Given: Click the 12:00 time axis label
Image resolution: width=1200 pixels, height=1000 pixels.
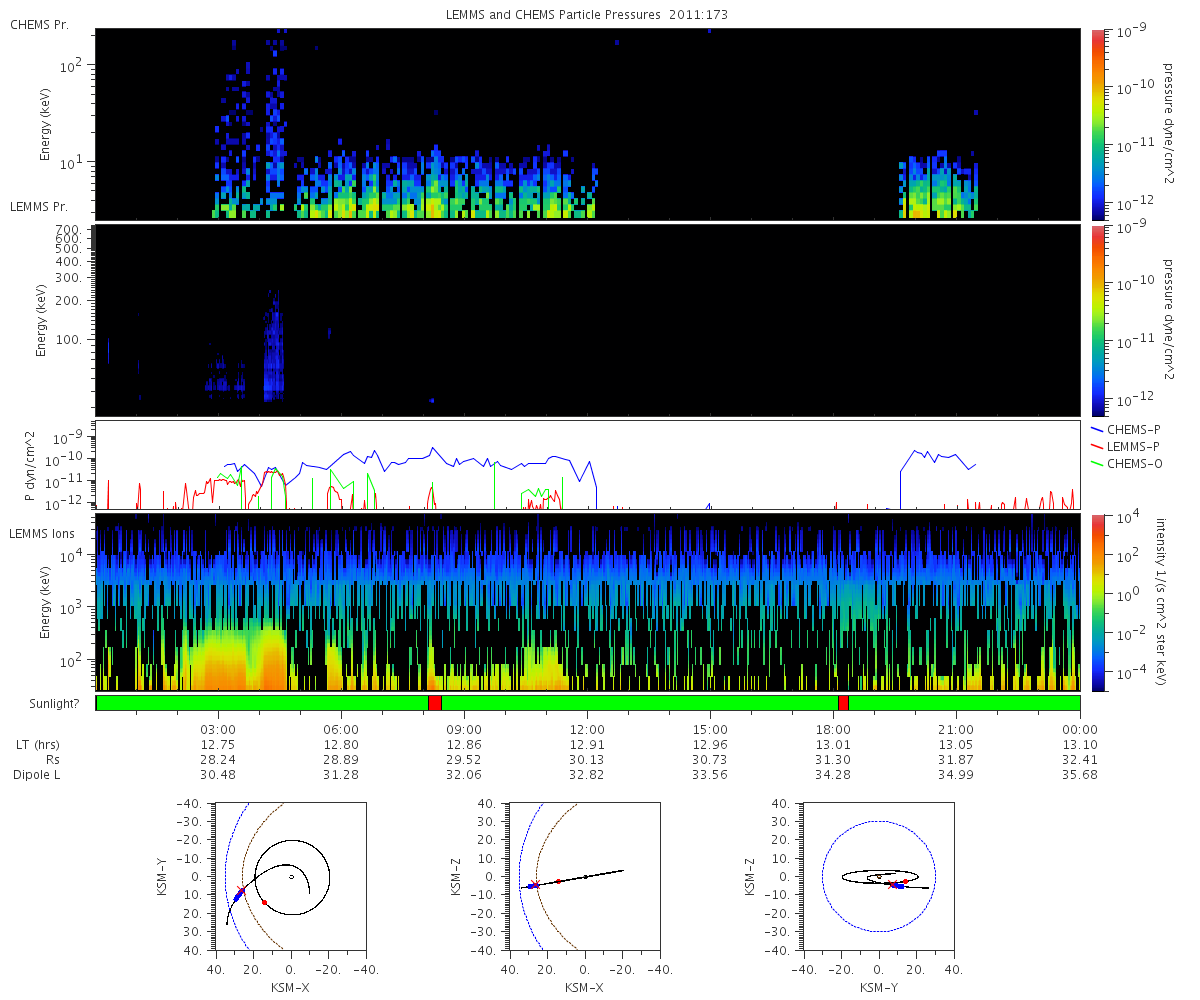Looking at the screenshot, I should (x=586, y=730).
